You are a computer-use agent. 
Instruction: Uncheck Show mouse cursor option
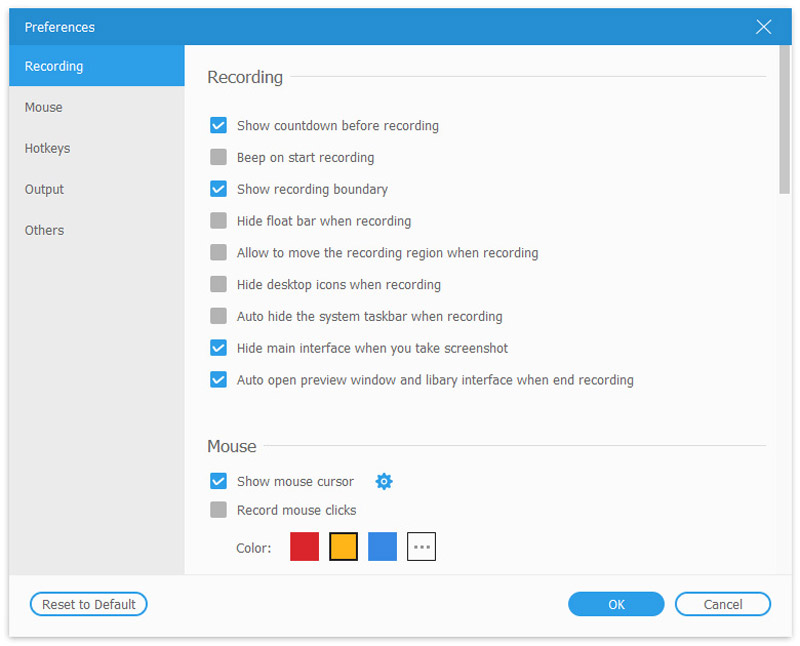[x=218, y=482]
